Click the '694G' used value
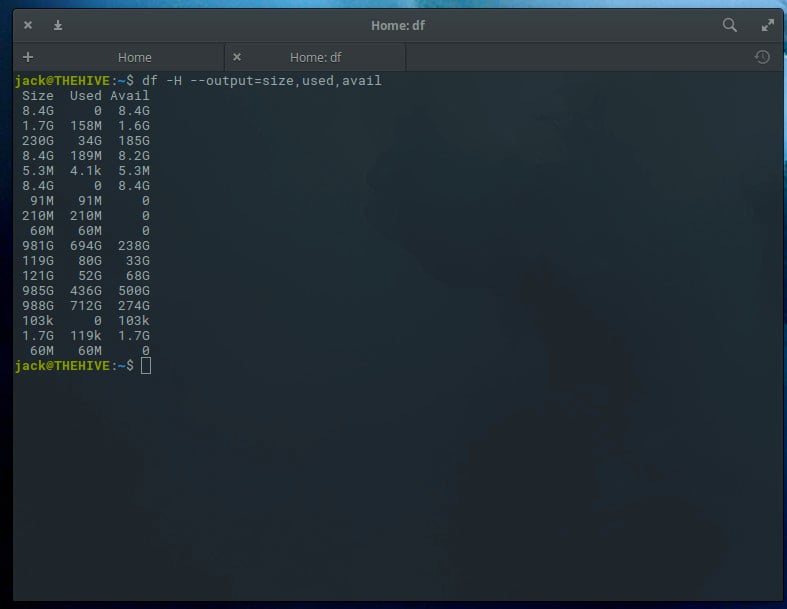787x609 pixels. (85, 246)
